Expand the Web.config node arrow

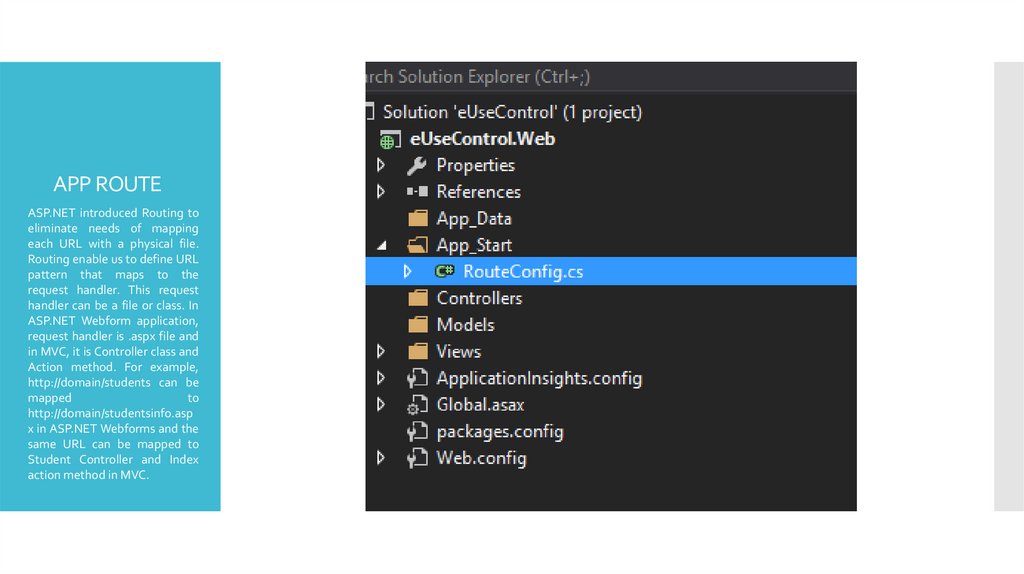click(x=380, y=459)
